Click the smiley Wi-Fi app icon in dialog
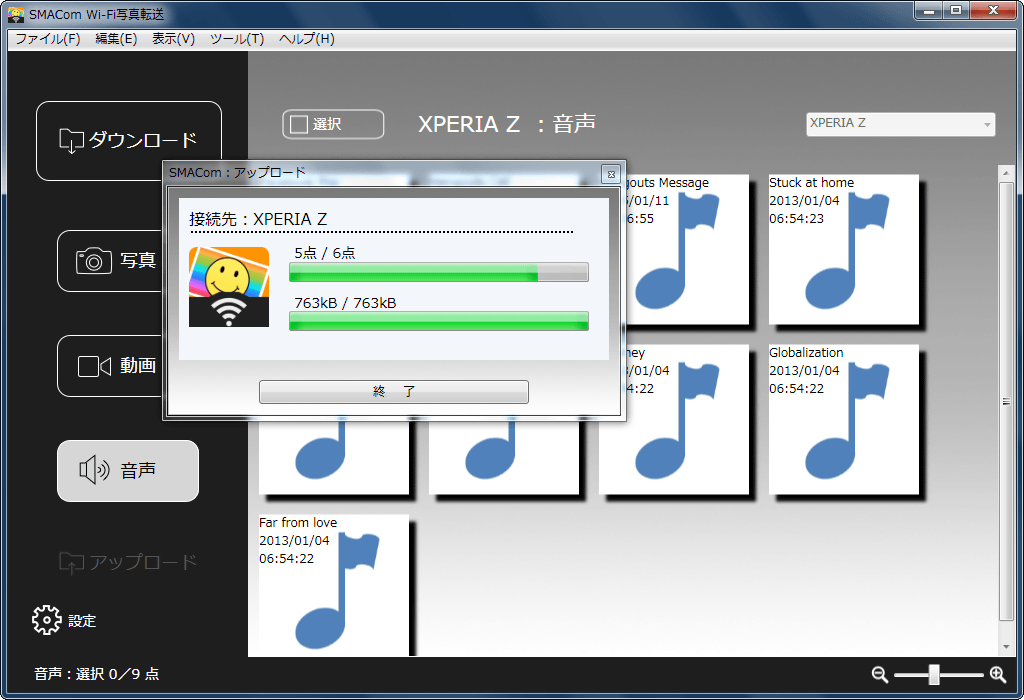This screenshot has width=1024, height=700. pos(229,287)
